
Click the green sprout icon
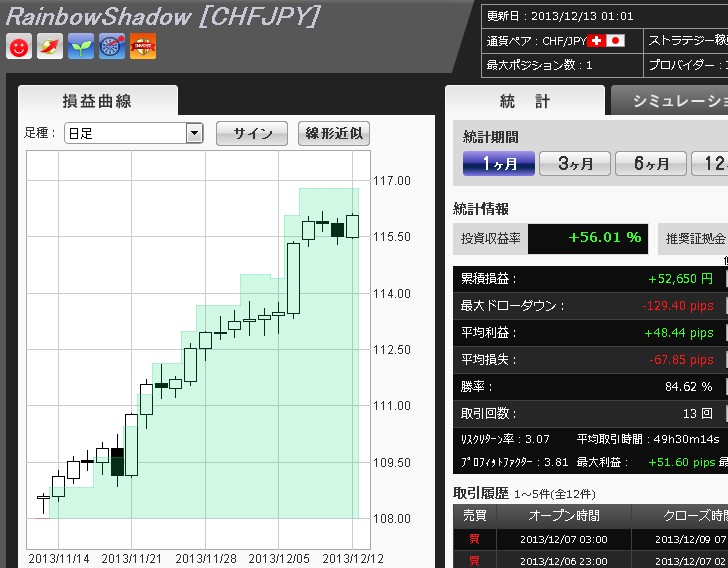click(81, 46)
